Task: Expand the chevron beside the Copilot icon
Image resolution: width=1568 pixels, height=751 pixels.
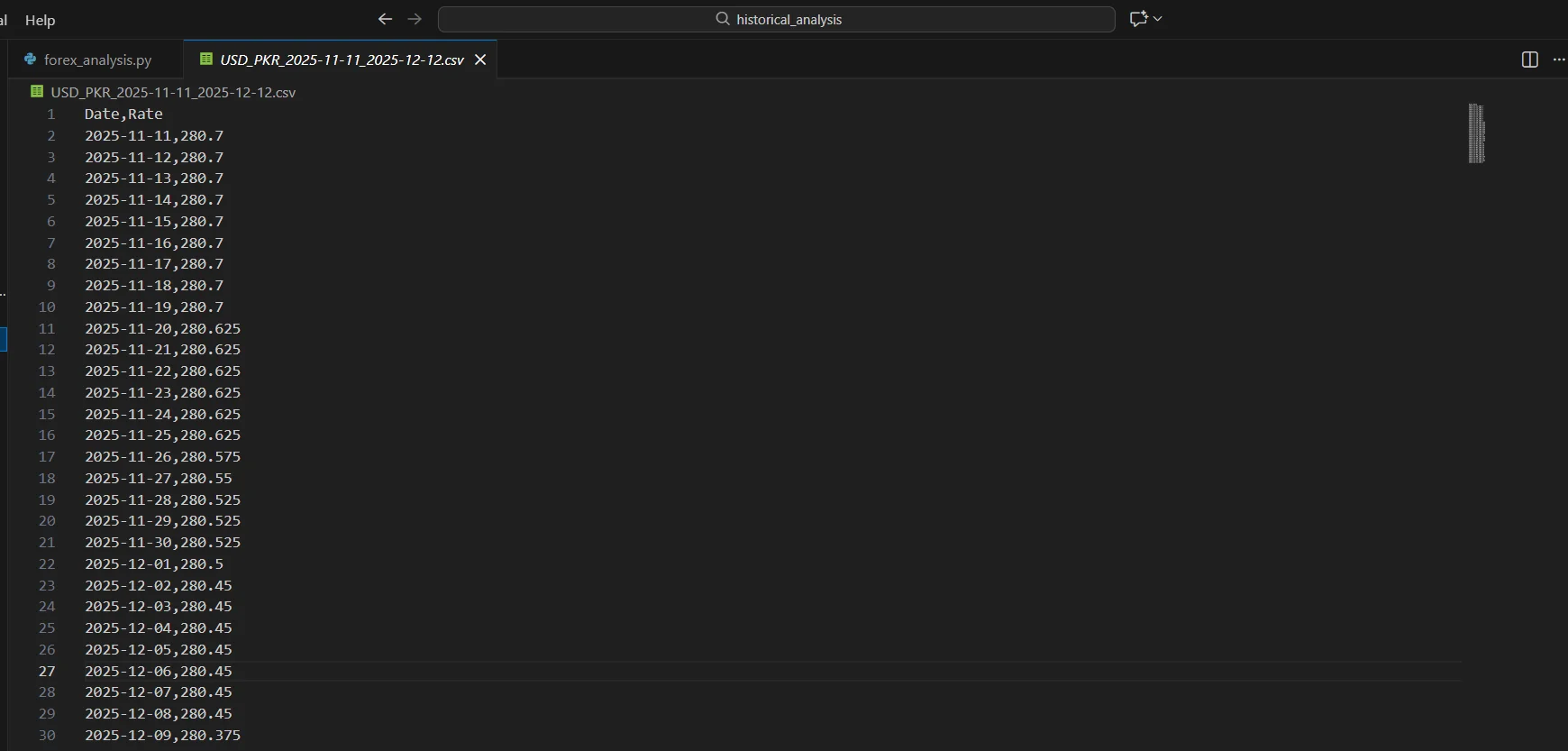Action: pos(1158,19)
